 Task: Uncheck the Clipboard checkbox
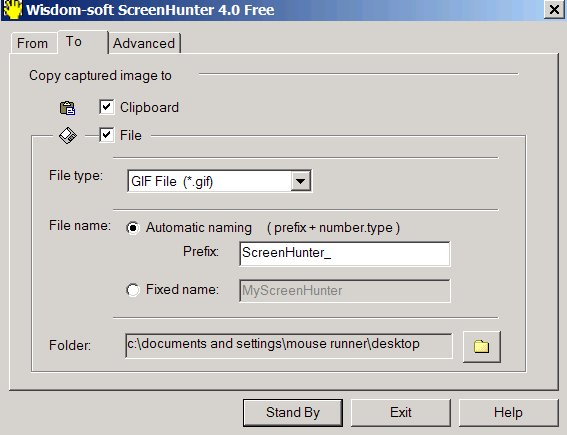tap(107, 107)
